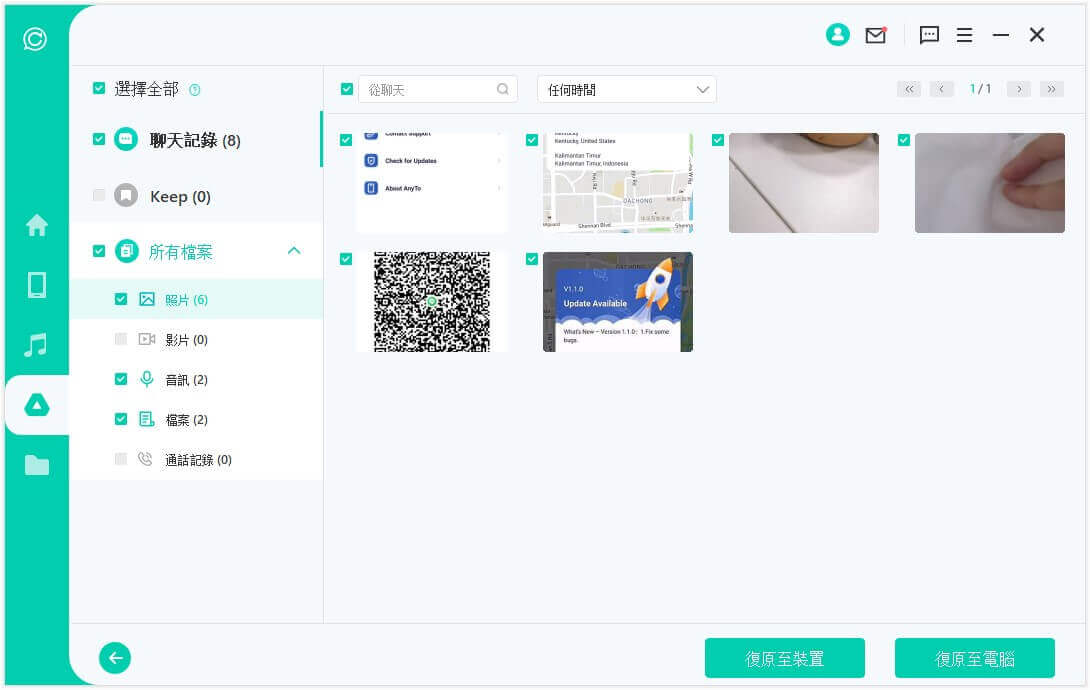The height and width of the screenshot is (690, 1090).
Task: Toggle the Keep (0) checkbox
Action: pyautogui.click(x=99, y=195)
